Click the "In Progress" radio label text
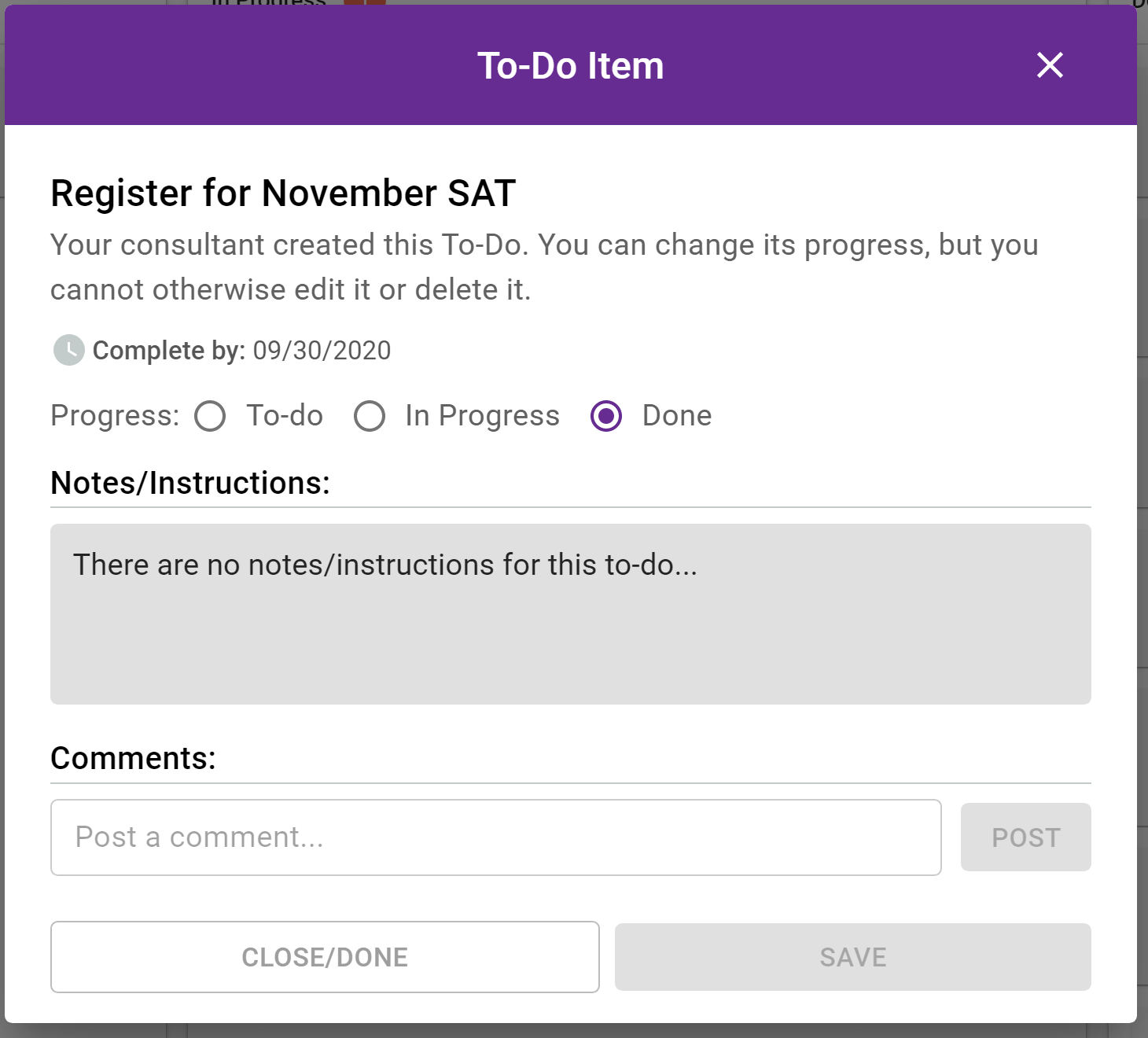 point(482,415)
